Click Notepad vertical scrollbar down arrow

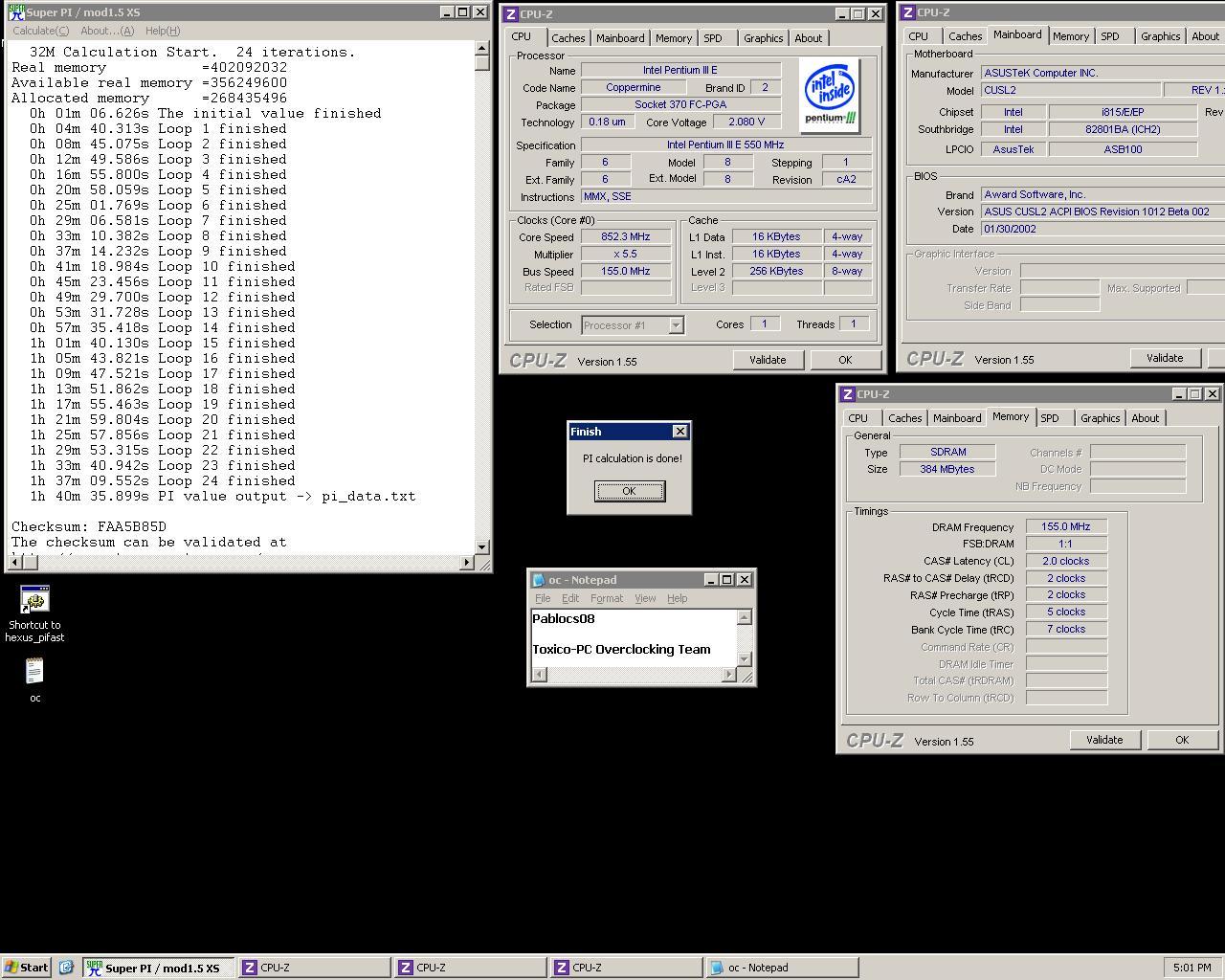pyautogui.click(x=745, y=659)
